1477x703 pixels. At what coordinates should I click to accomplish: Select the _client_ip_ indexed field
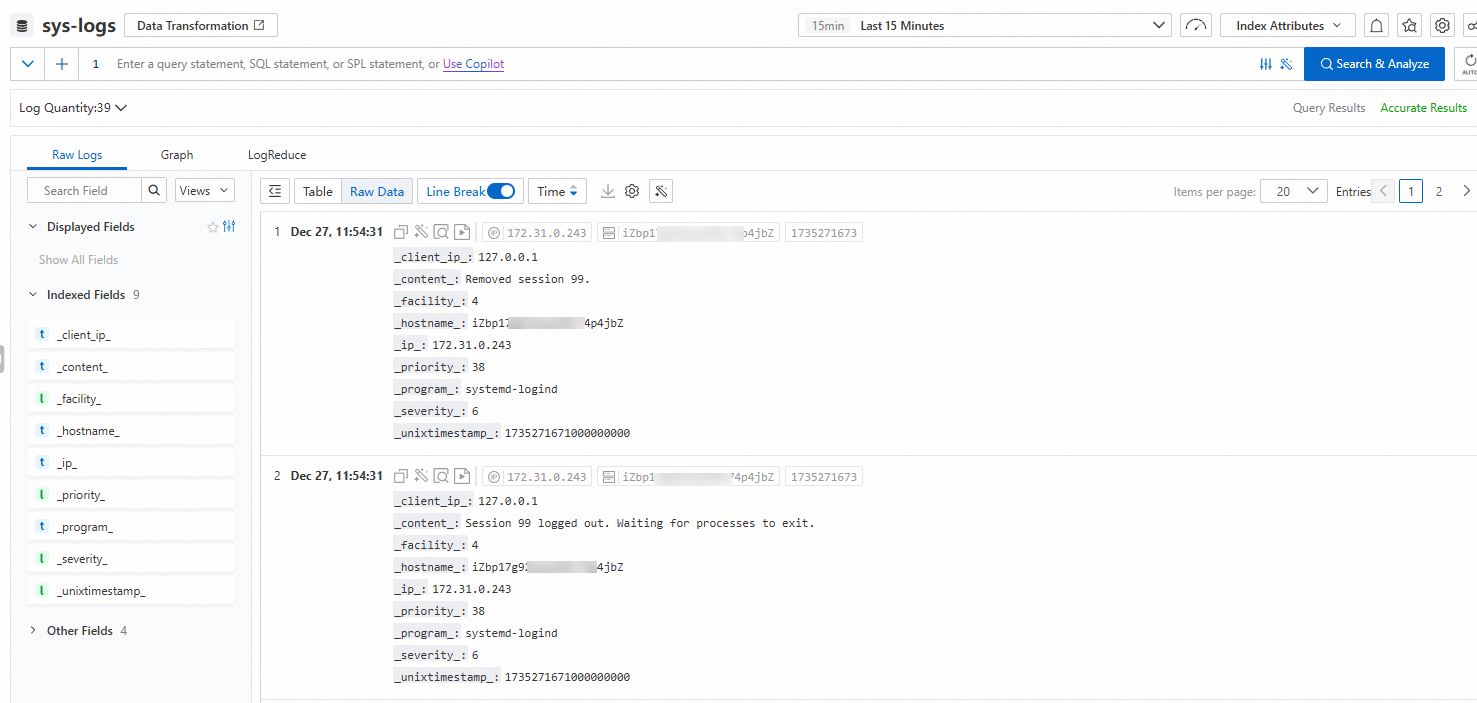132,335
